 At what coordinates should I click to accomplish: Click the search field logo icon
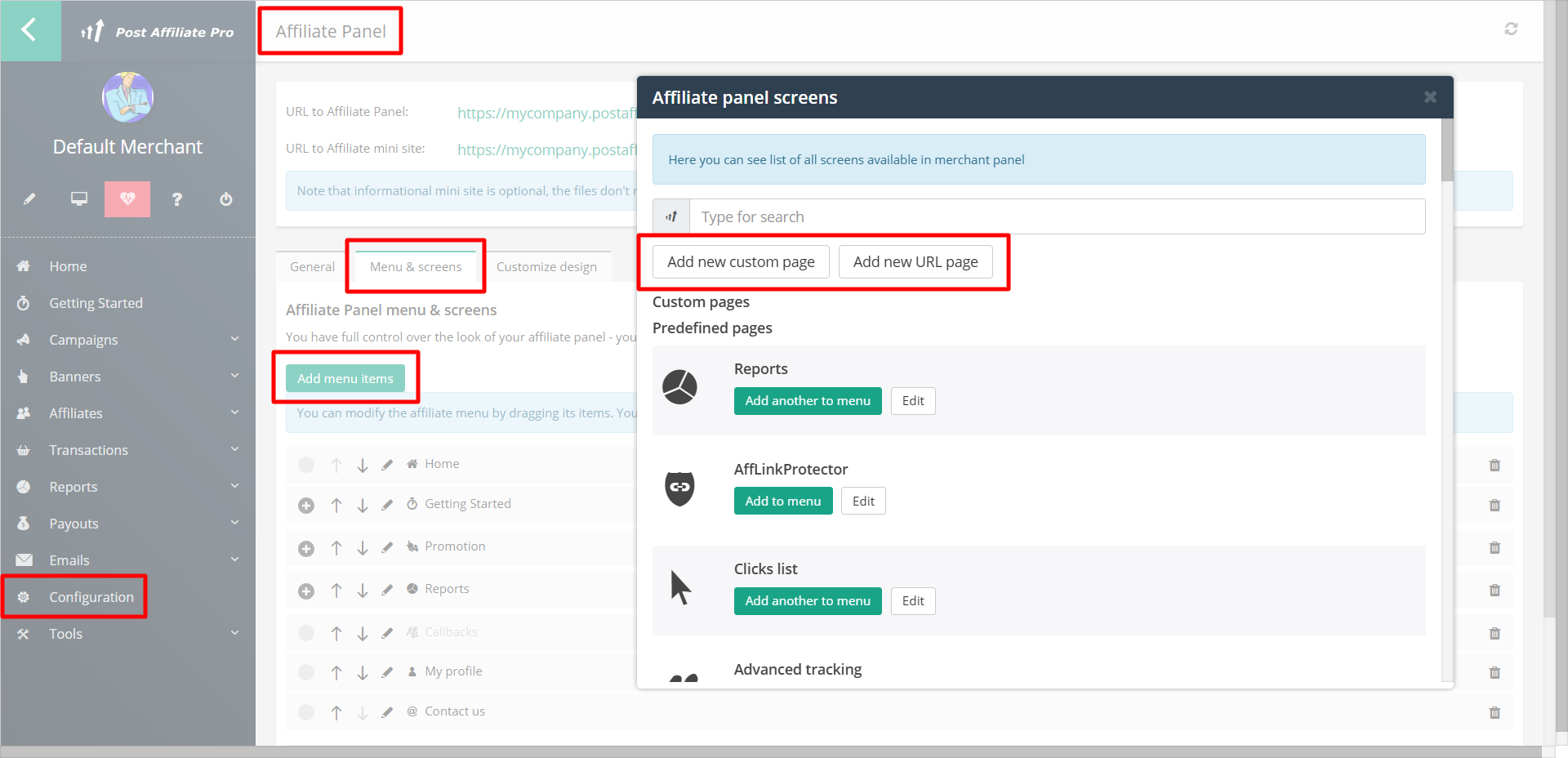point(671,216)
